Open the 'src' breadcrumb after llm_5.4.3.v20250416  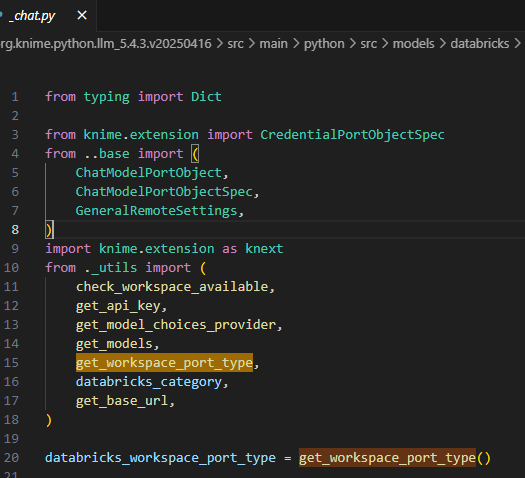point(235,44)
